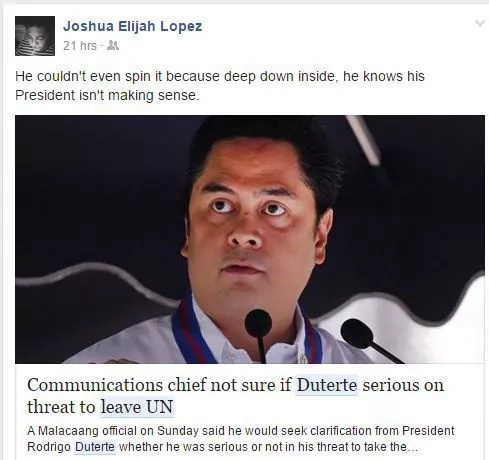Viewport: 489px width, 460px height.
Task: Click the 'A Malacaang official' summary text
Action: pos(241,439)
